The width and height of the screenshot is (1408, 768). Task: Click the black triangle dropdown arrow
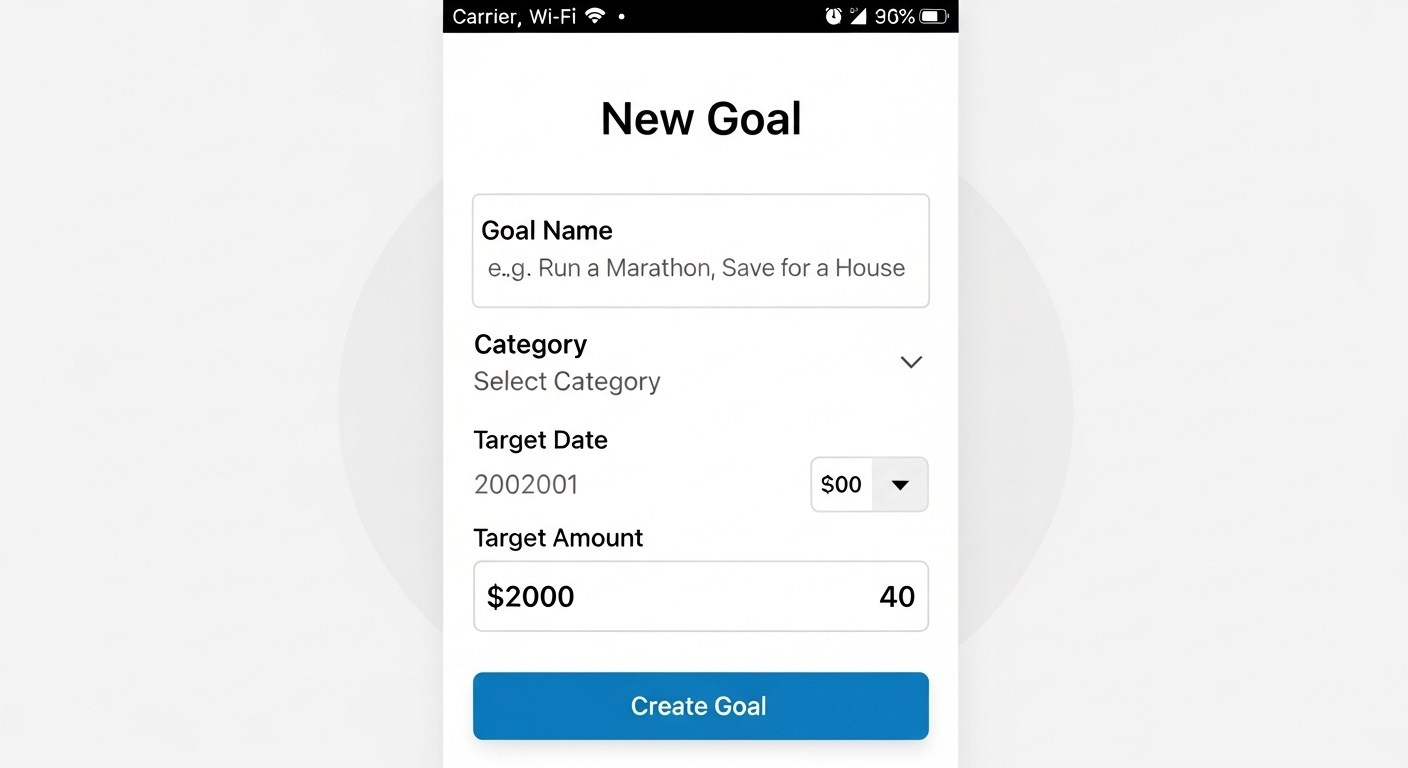click(x=900, y=485)
